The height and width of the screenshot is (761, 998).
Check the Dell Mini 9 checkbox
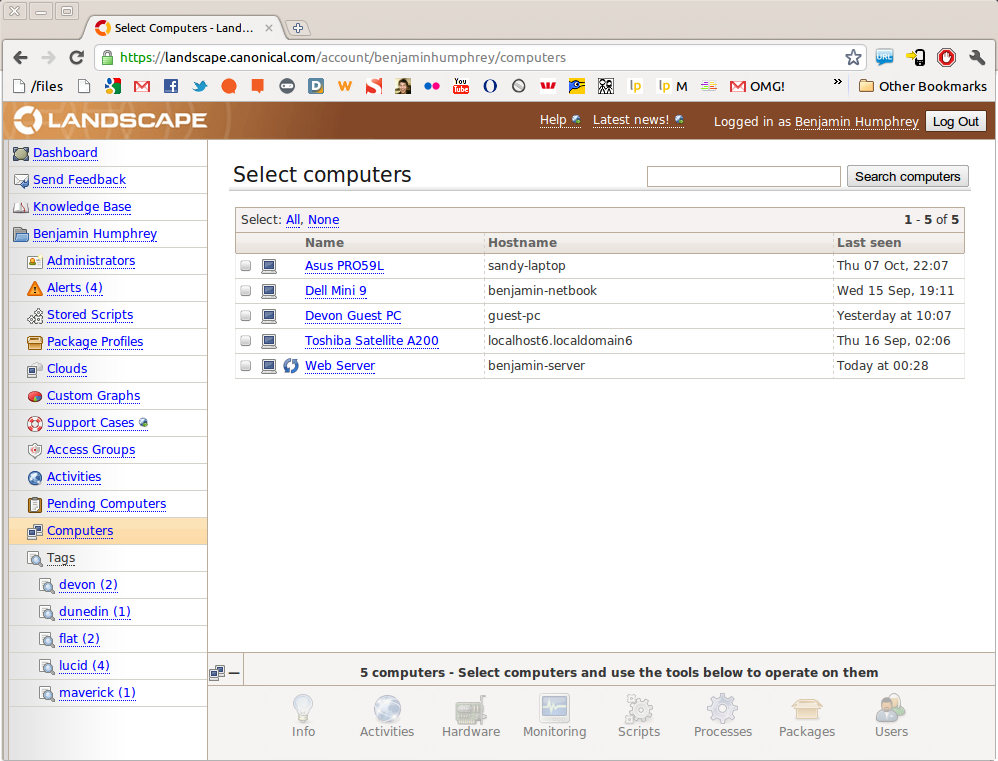pos(246,291)
